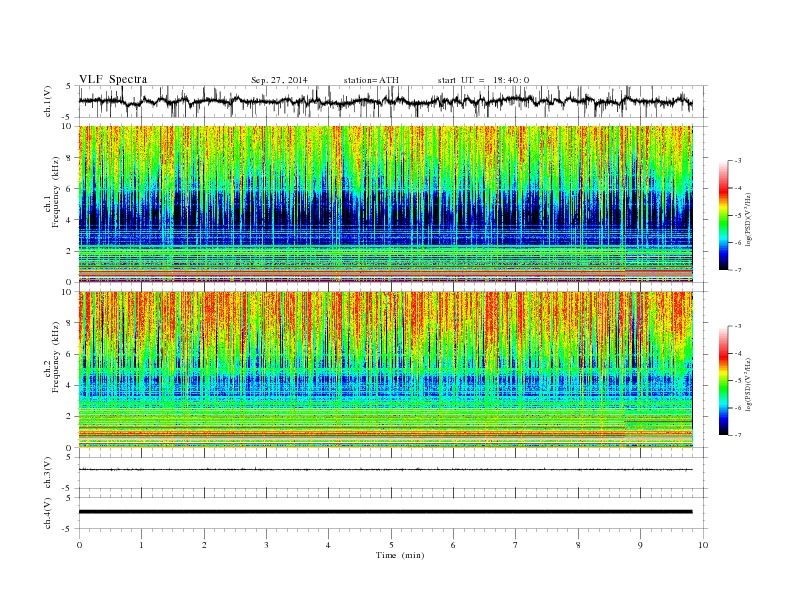
Task: Click the '-7' label on ch.2 color bar
Action: click(x=738, y=435)
